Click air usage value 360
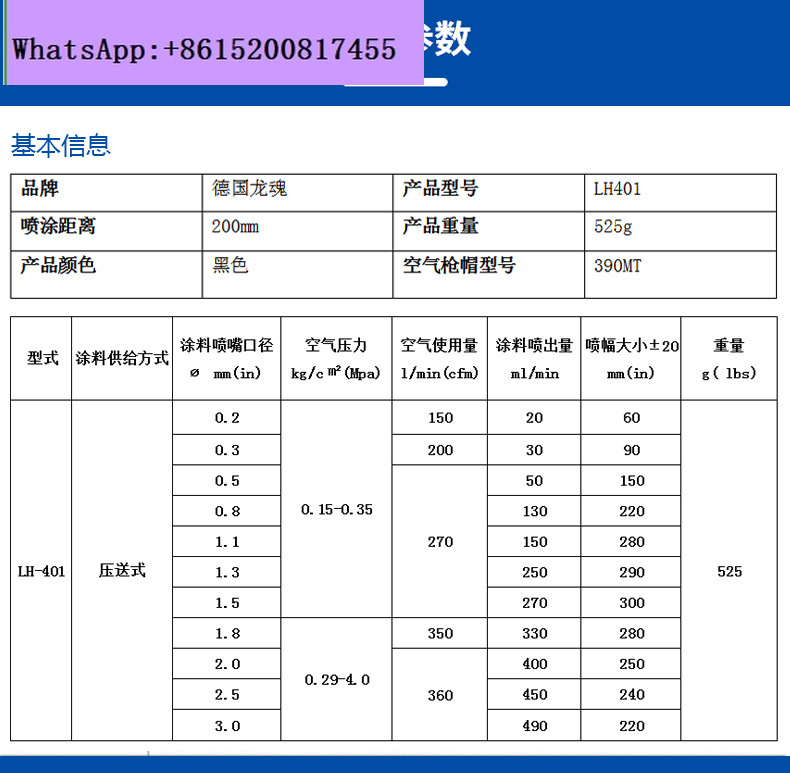 [440, 695]
